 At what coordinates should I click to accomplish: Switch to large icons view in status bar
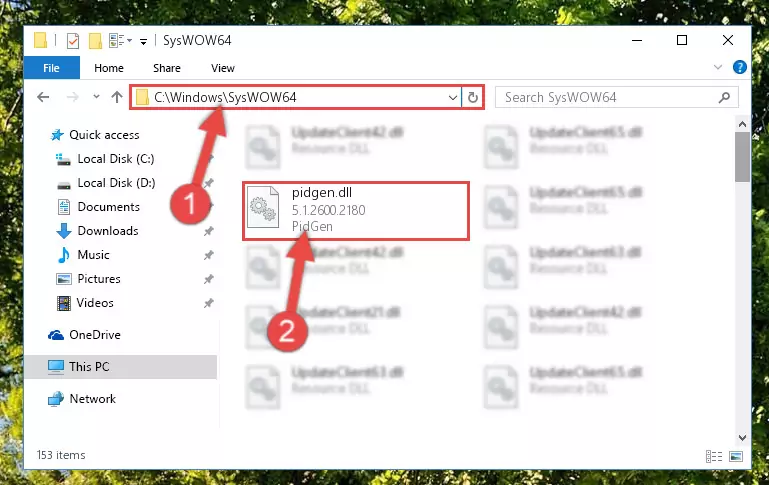point(736,457)
